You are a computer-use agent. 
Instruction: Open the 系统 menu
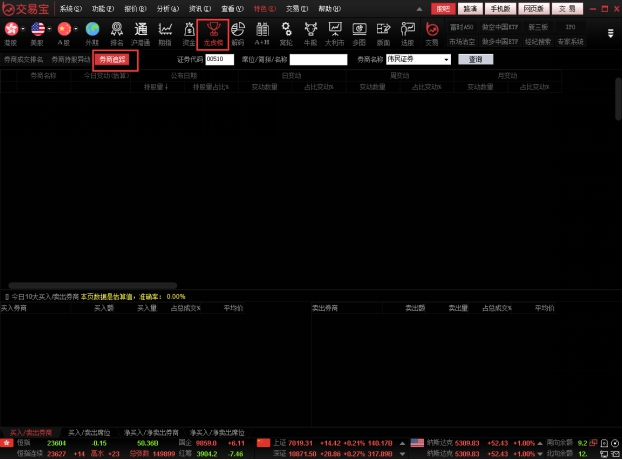70,8
